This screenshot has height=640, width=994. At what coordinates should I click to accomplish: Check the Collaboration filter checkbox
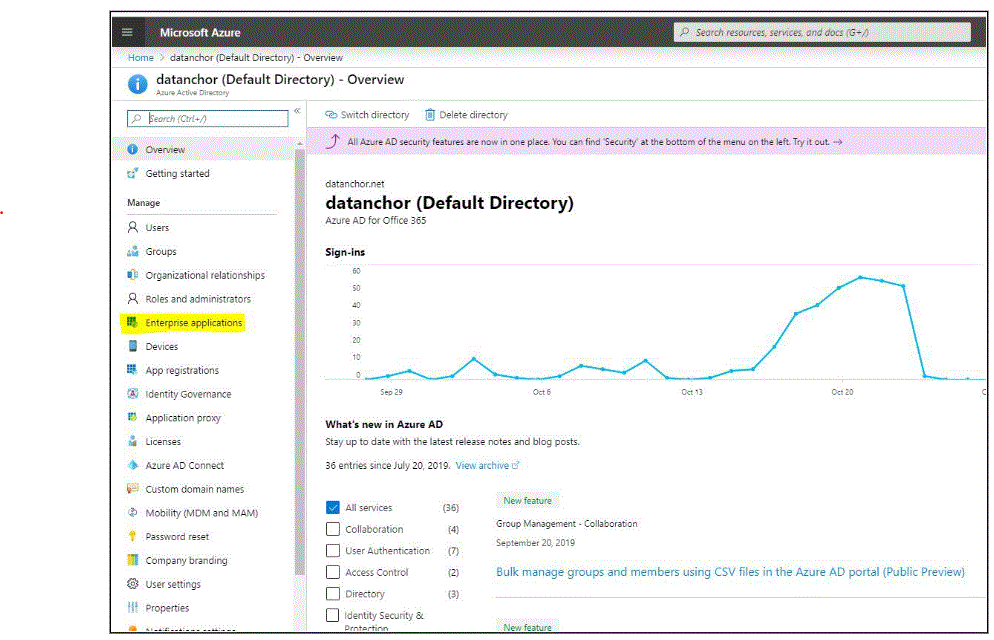point(333,529)
